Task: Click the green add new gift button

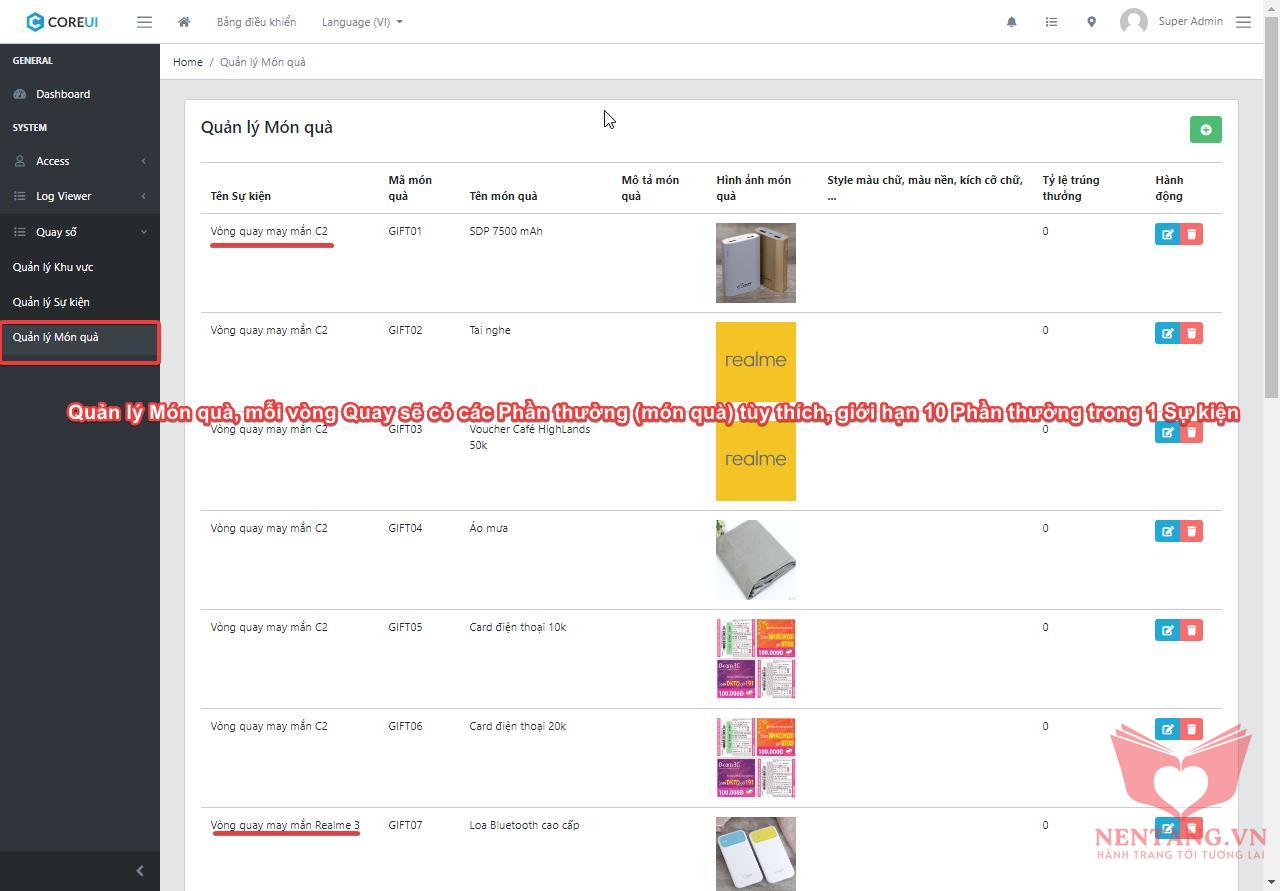Action: click(1205, 130)
